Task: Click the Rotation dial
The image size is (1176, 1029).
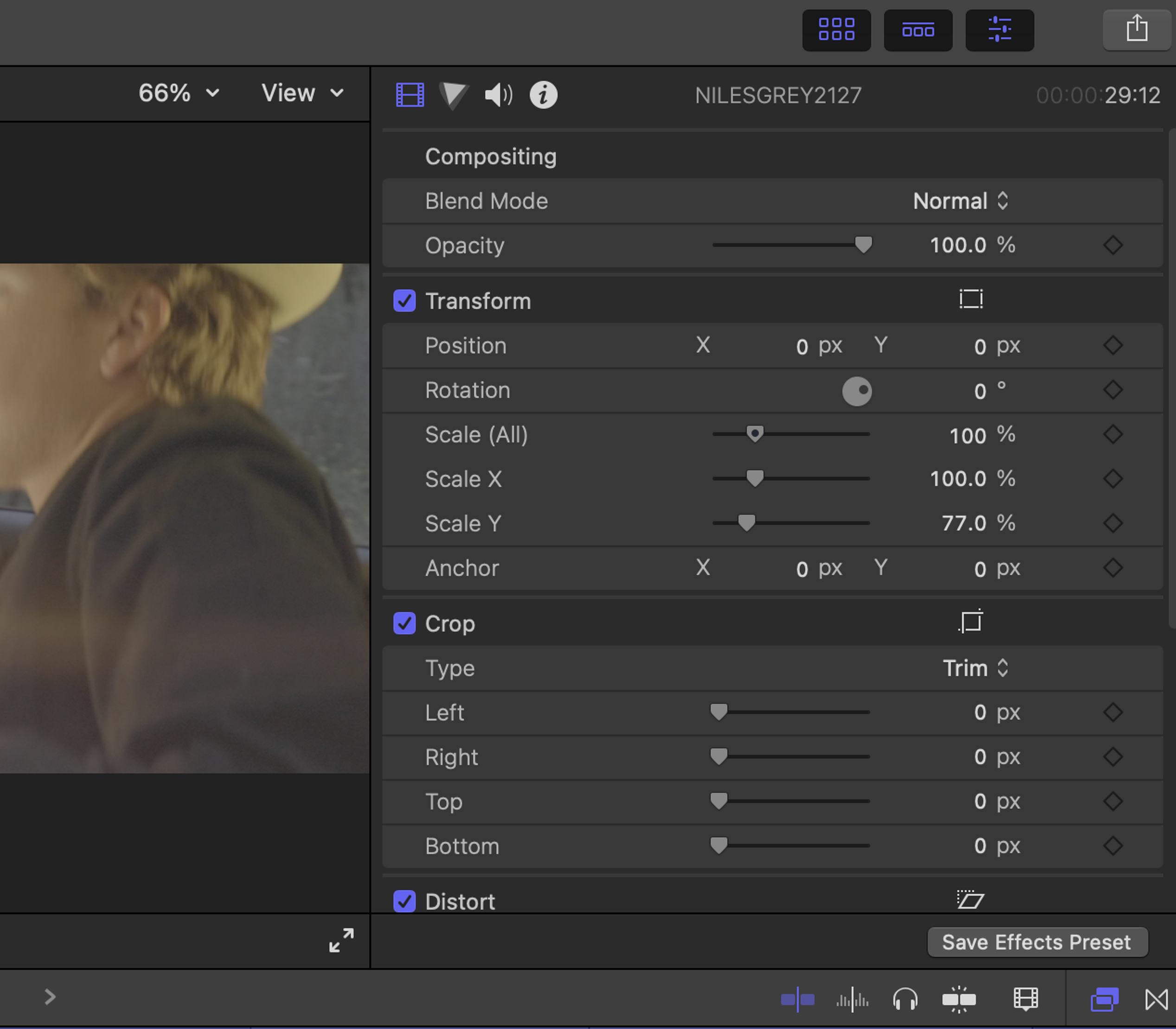Action: (x=856, y=391)
